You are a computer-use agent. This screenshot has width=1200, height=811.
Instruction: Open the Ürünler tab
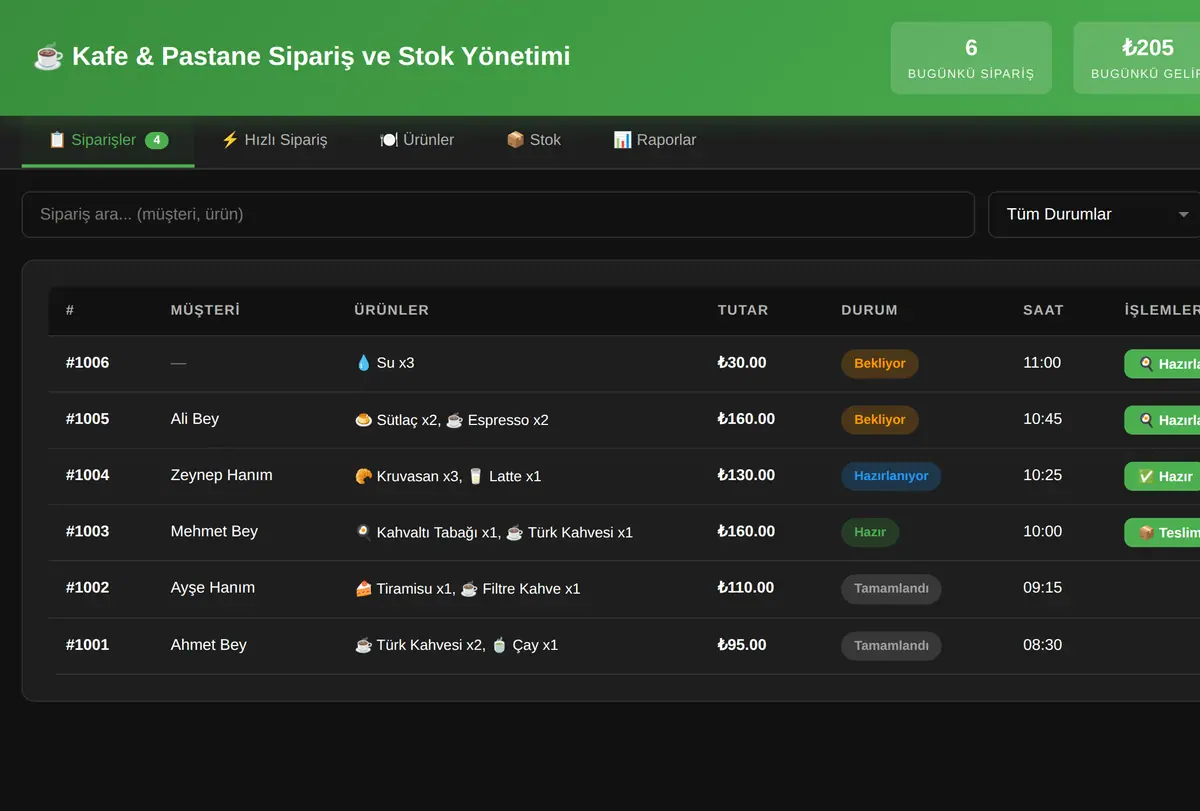[417, 140]
